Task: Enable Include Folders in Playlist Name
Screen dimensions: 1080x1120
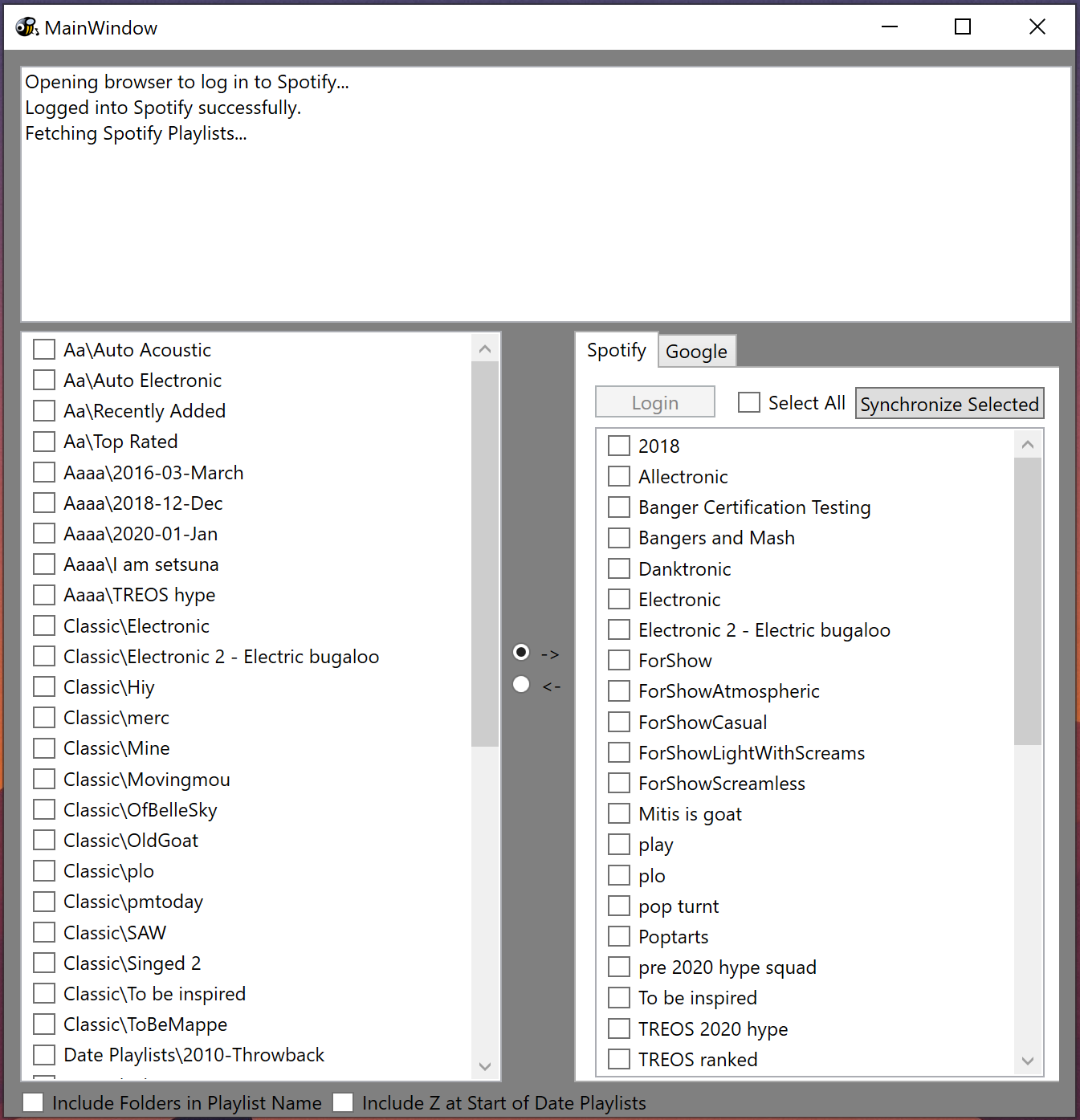Action: [33, 1102]
